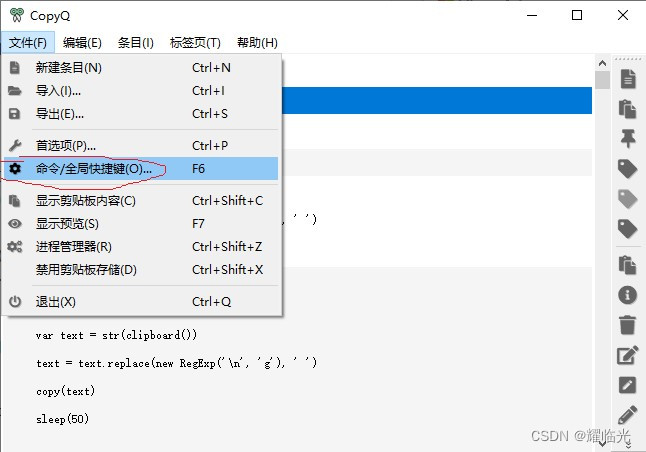Click the third tag icon in toolbar
Image resolution: width=646 pixels, height=452 pixels.
[627, 229]
